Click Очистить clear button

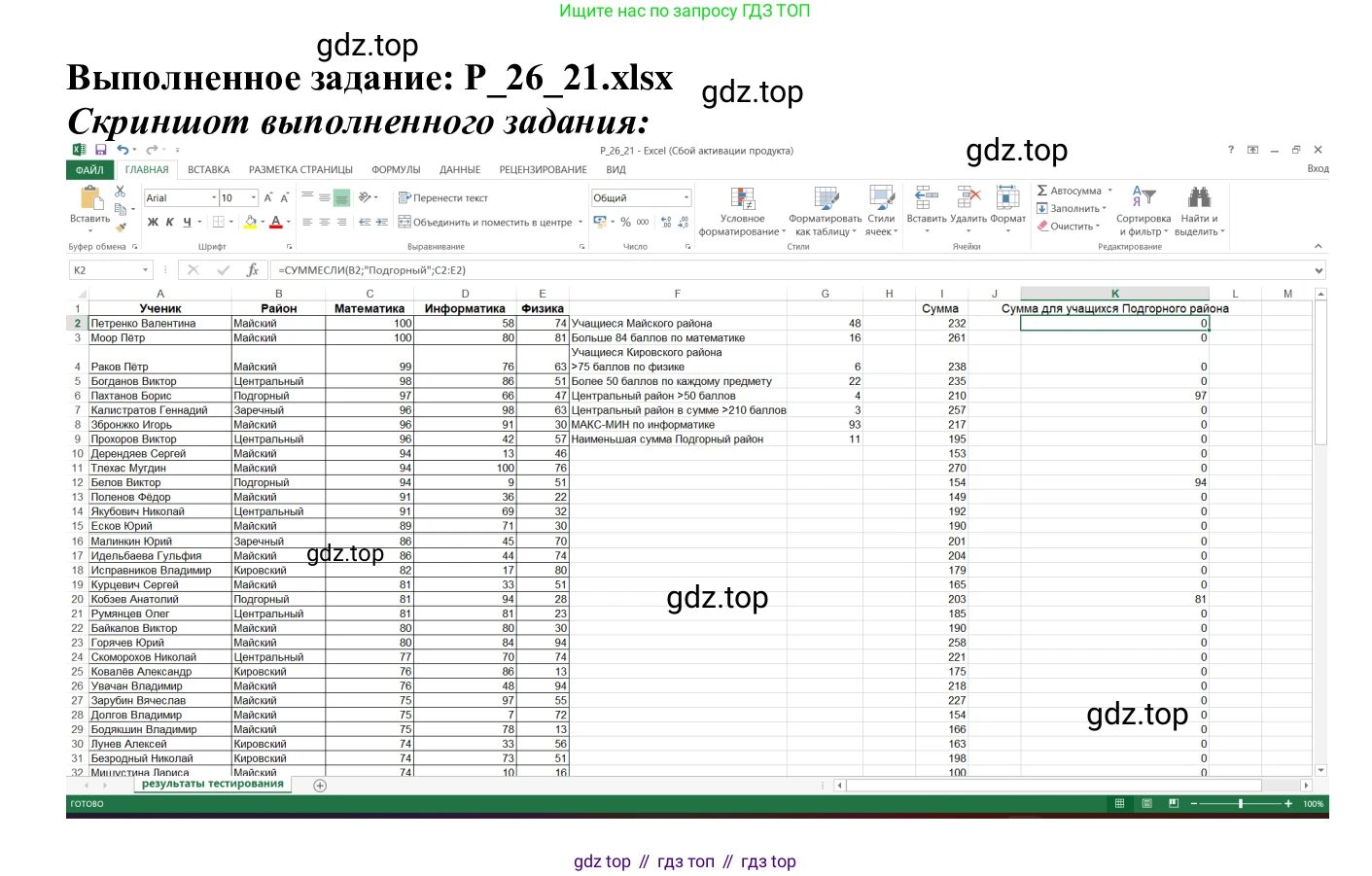click(x=1069, y=227)
